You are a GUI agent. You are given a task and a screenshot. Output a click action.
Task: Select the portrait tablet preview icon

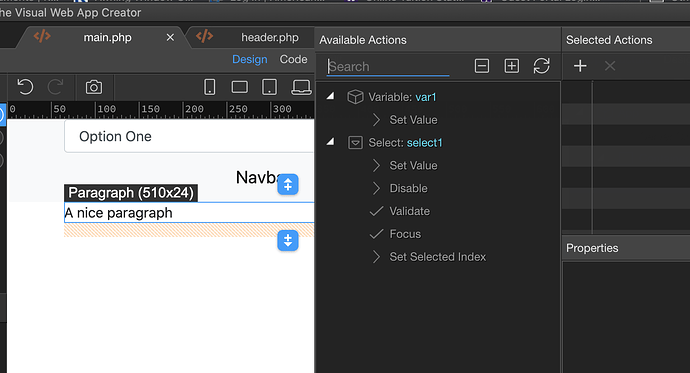tap(269, 87)
